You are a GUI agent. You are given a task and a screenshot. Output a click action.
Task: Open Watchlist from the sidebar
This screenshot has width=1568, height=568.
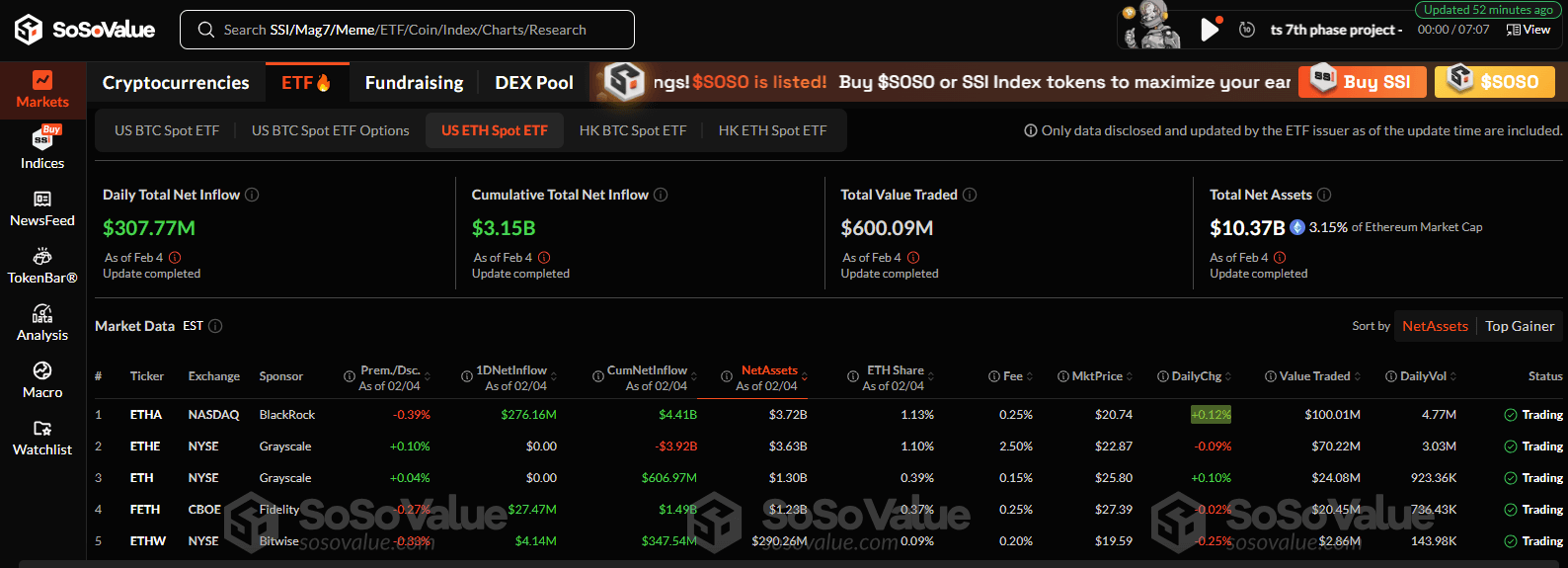click(42, 438)
